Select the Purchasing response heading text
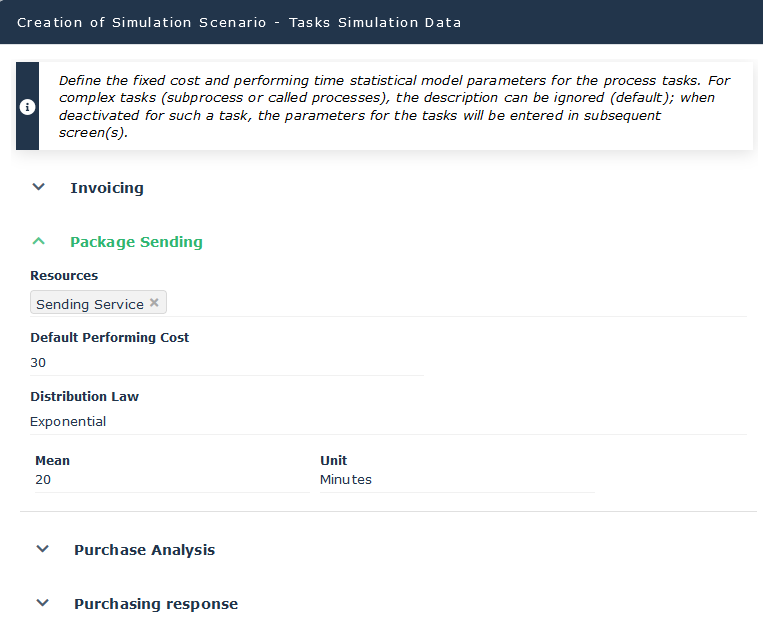This screenshot has width=763, height=626. 156,604
